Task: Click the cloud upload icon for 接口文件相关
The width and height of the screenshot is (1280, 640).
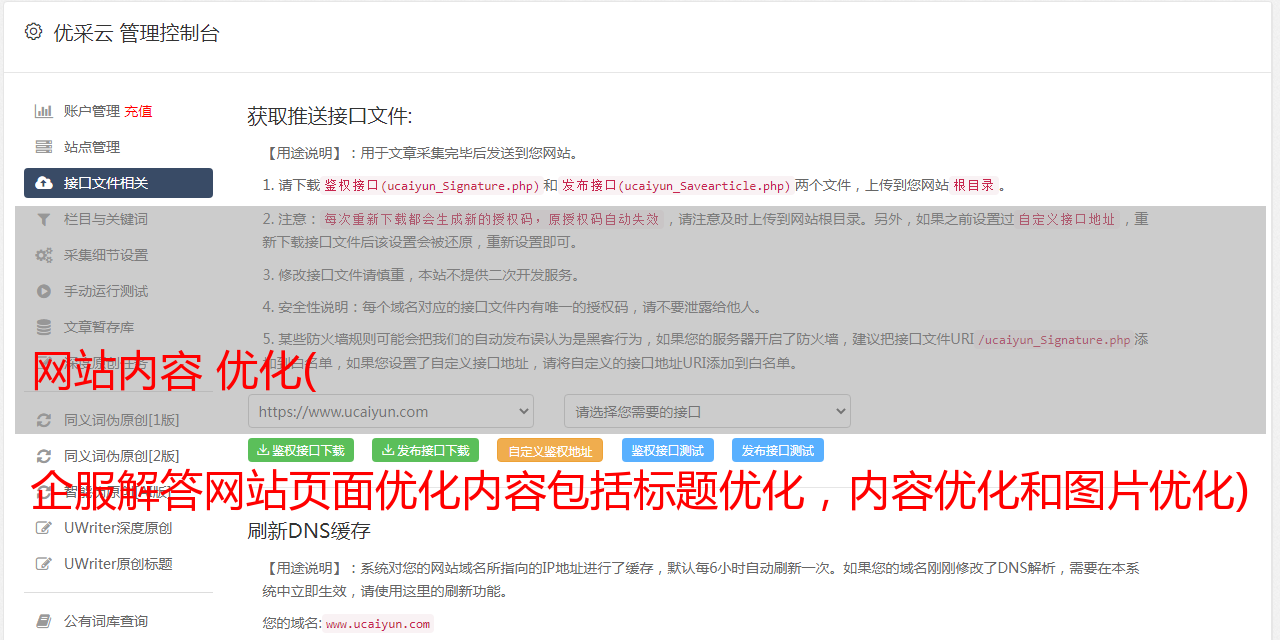Action: pos(44,183)
